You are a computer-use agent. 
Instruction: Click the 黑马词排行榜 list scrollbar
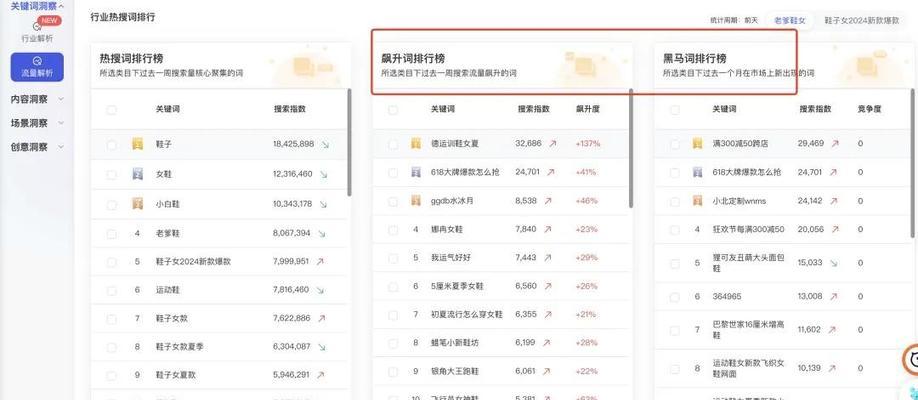(913, 163)
